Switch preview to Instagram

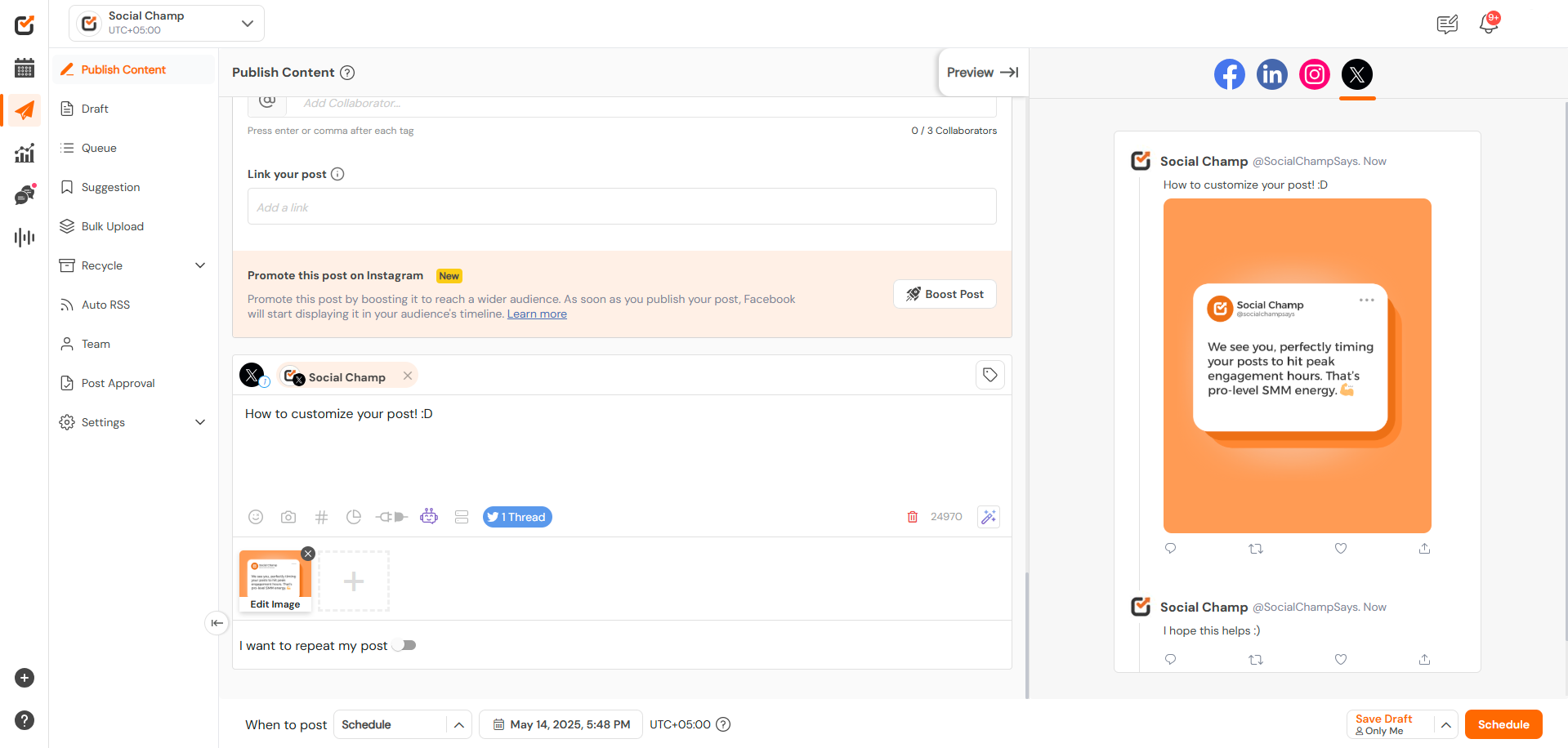pos(1314,74)
